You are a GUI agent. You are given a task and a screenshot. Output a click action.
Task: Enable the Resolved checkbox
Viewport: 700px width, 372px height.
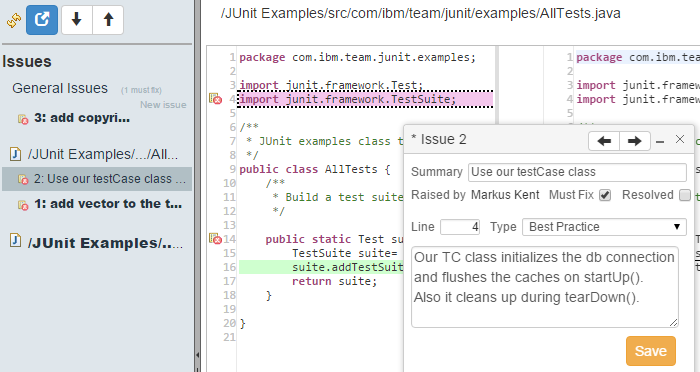coord(684,195)
